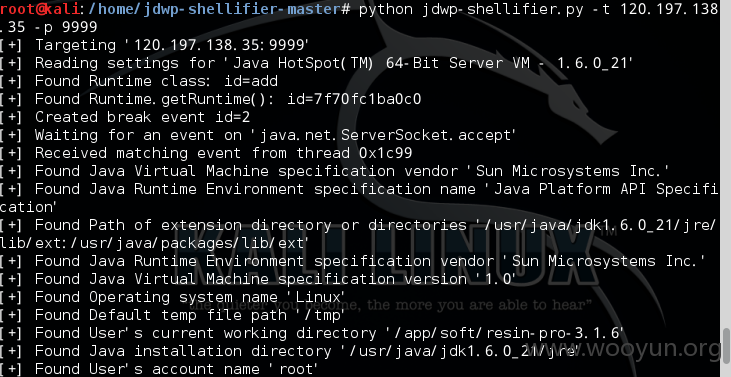Click the 'python jdwp-shellifier.py' command text
The image size is (731, 377).
471,9
